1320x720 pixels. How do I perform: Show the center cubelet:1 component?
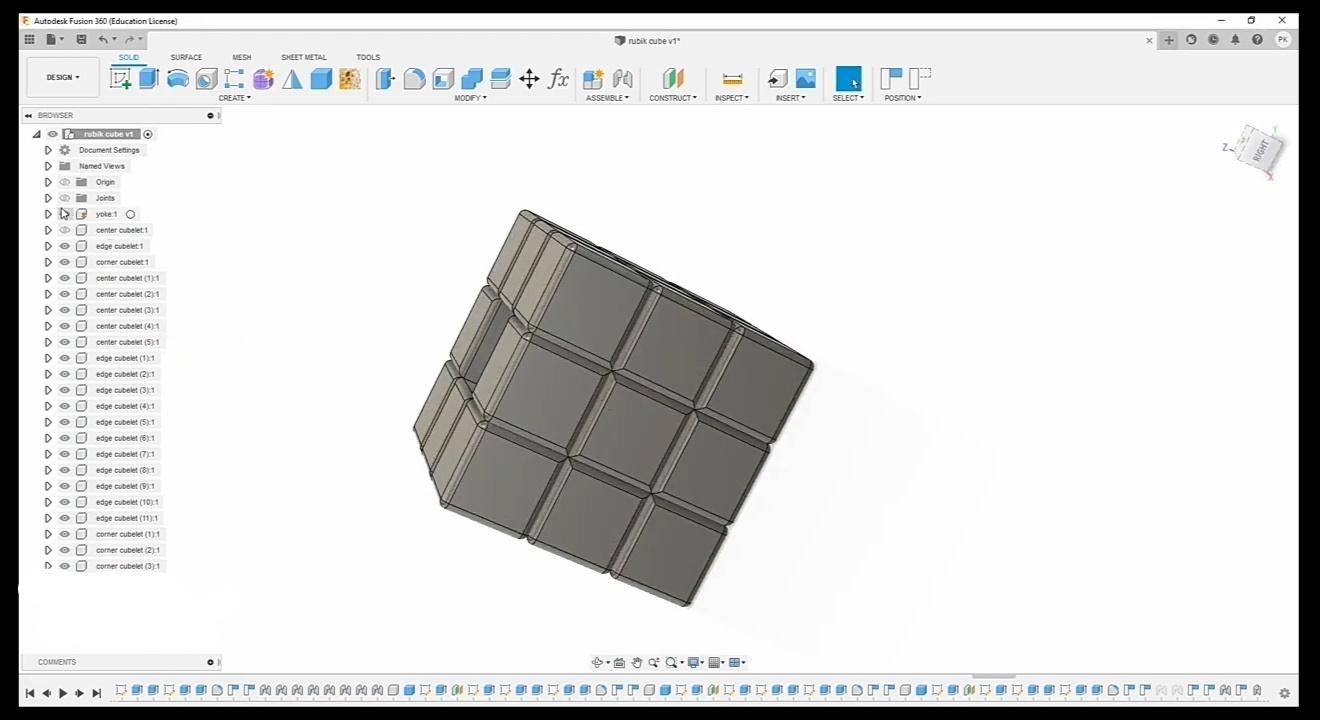64,229
